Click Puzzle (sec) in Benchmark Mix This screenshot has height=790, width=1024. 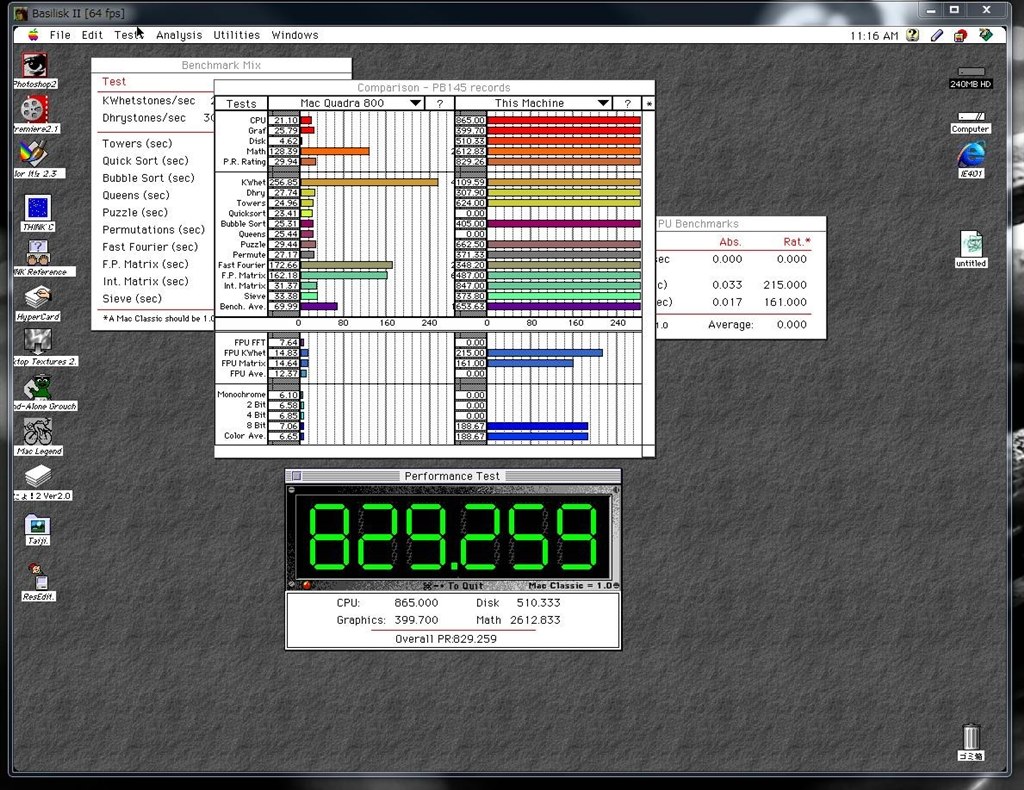click(x=135, y=212)
